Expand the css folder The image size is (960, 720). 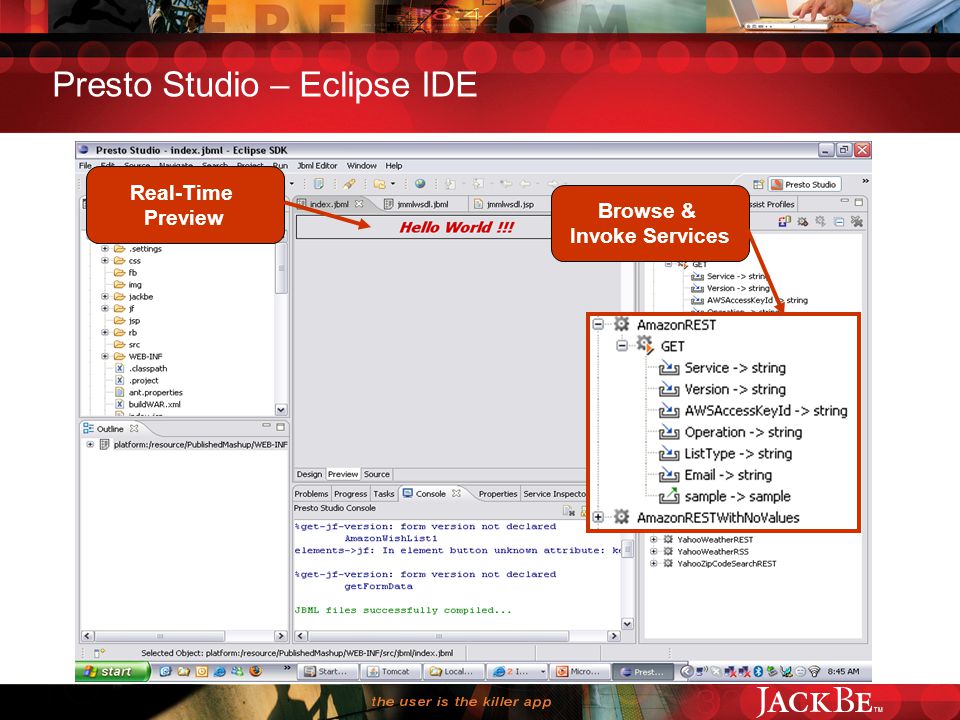tap(105, 261)
